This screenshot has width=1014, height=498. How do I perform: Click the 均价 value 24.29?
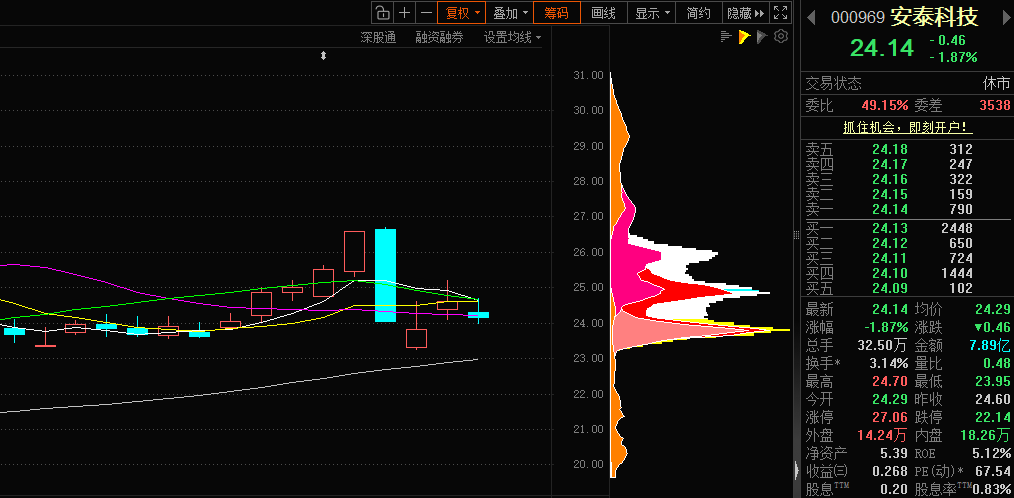point(992,309)
